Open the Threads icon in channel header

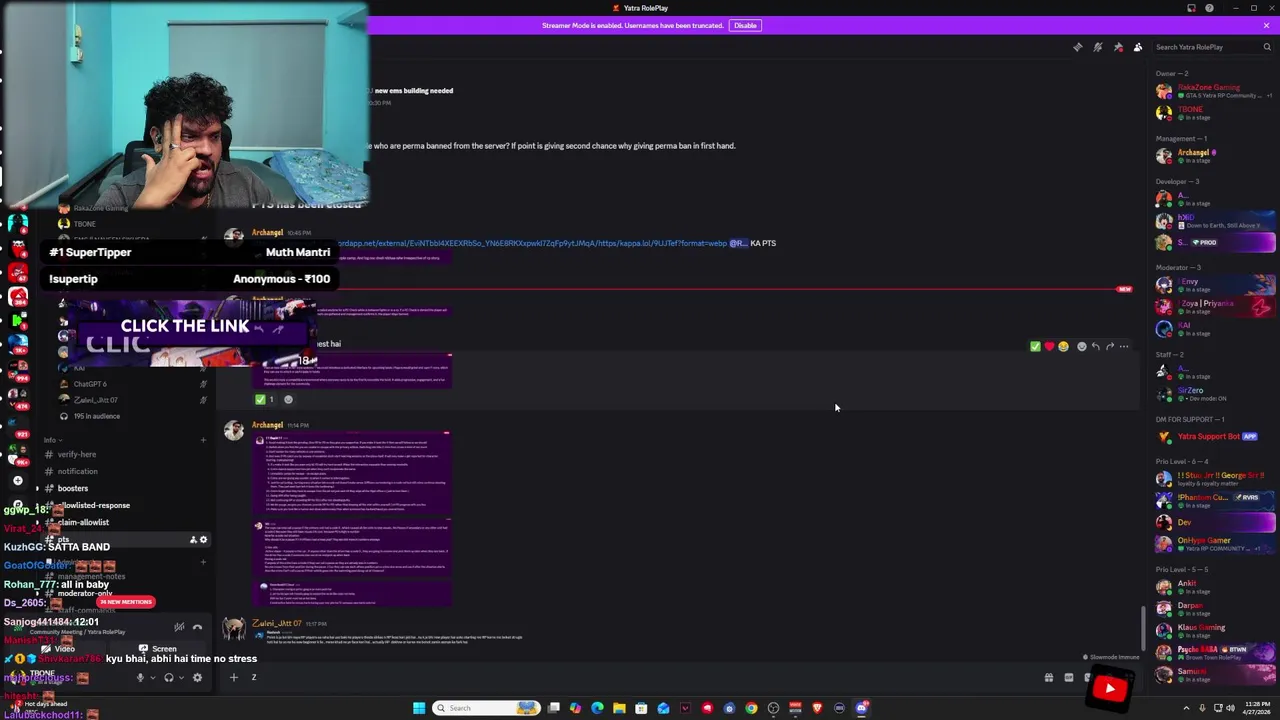pyautogui.click(x=1077, y=47)
